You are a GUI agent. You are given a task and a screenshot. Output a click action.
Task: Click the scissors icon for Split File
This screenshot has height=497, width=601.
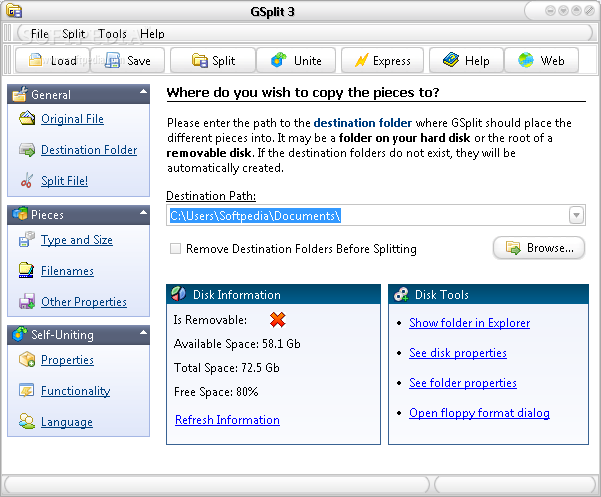(26, 180)
